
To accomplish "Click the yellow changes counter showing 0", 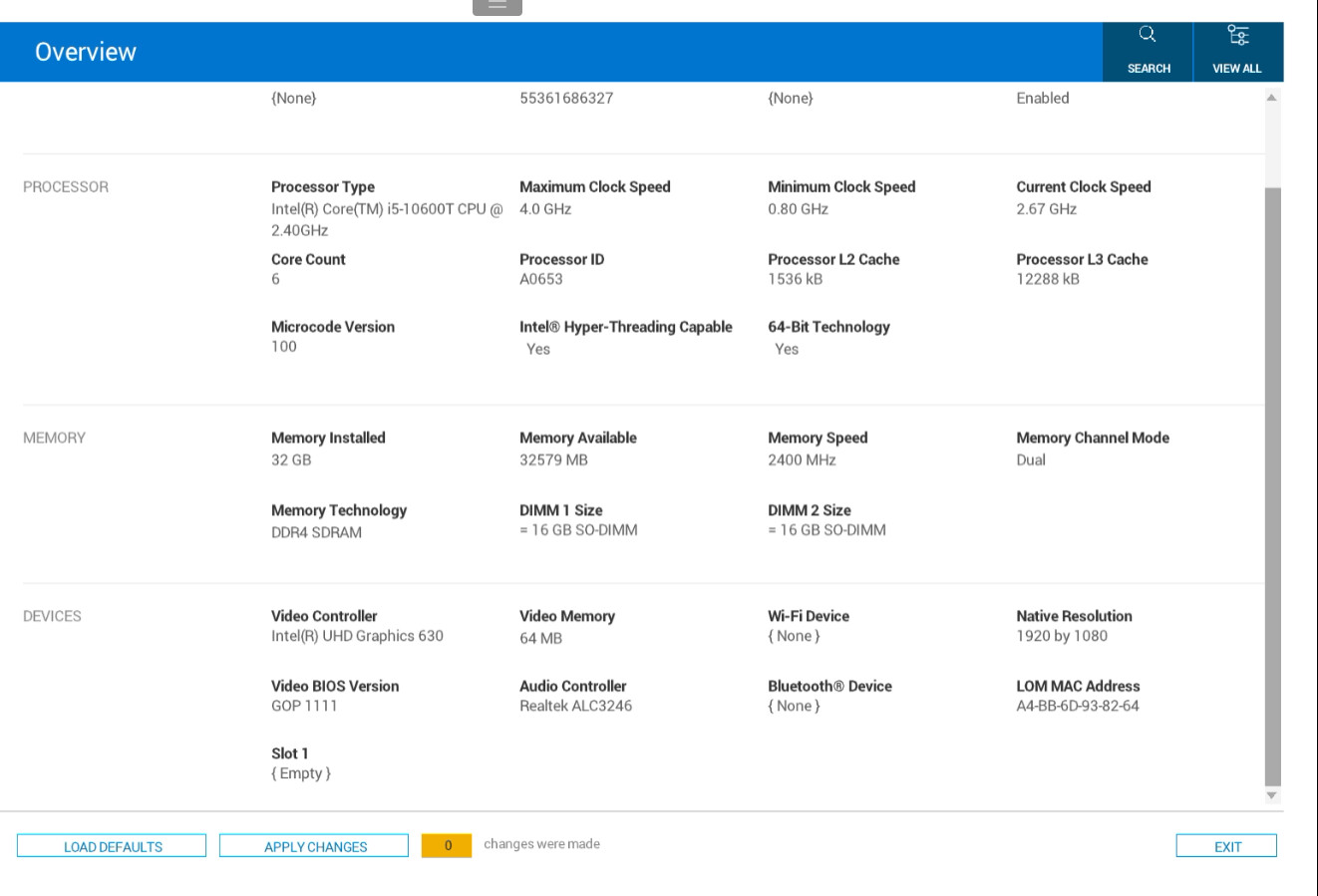I will 447,845.
